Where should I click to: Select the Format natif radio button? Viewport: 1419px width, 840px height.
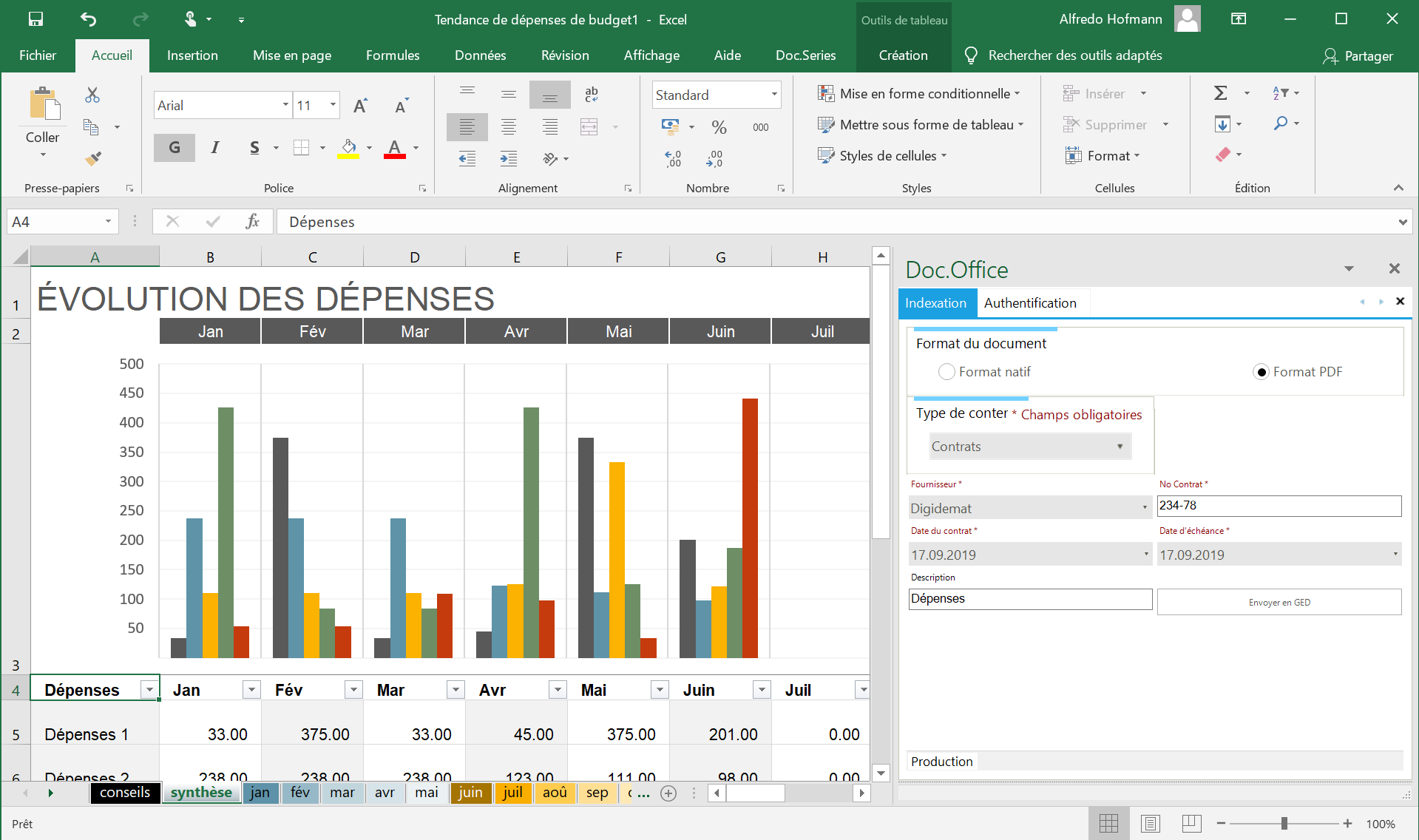coord(946,372)
